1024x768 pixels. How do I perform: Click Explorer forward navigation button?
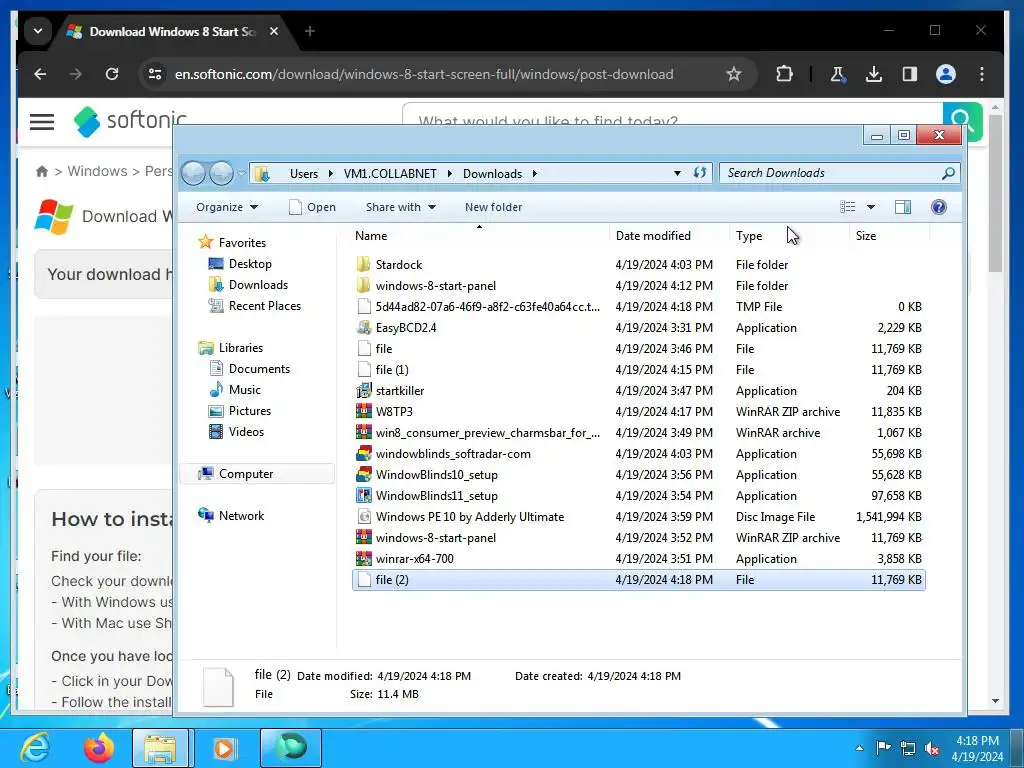tap(221, 173)
